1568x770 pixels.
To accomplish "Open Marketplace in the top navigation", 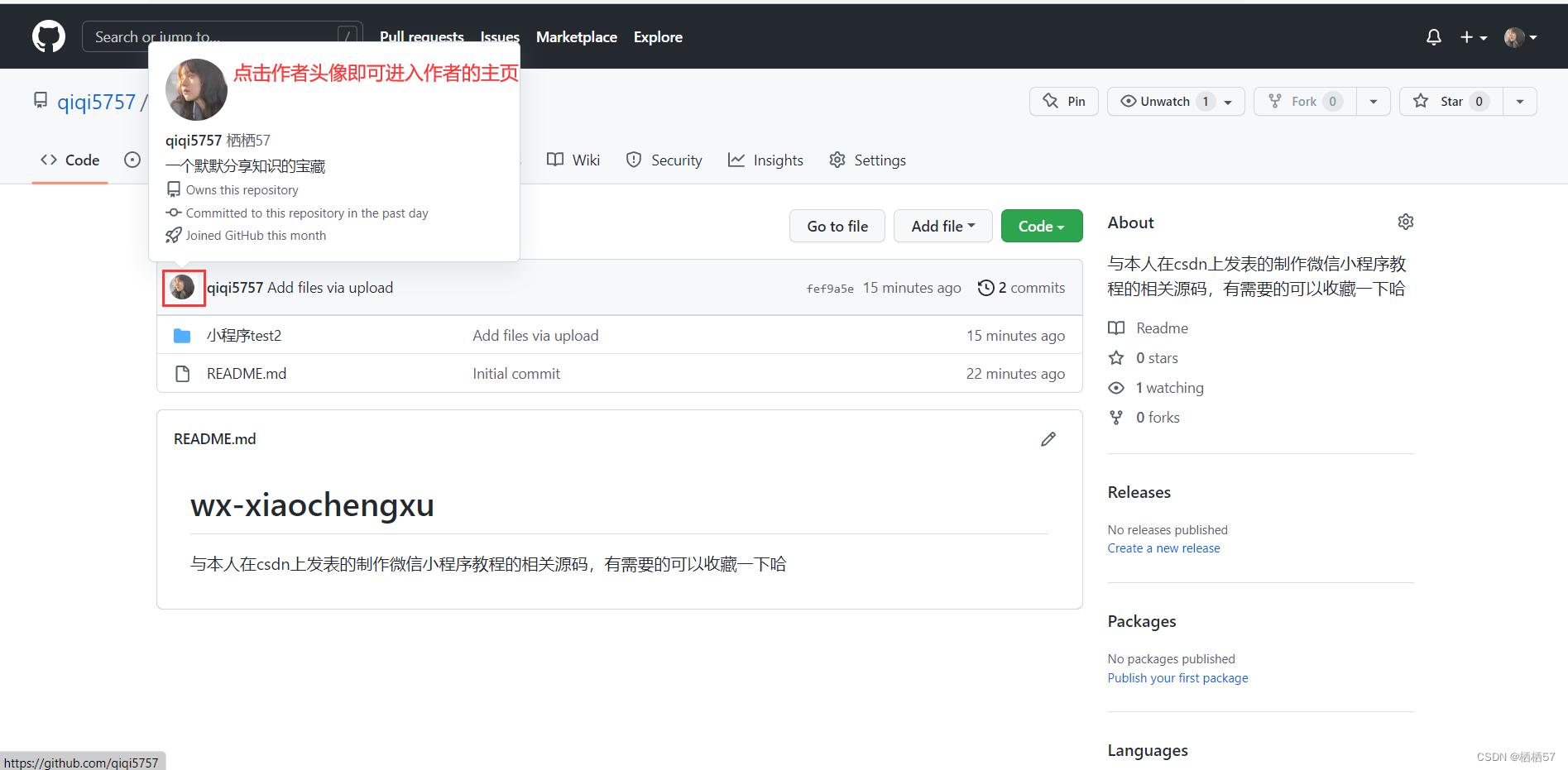I will 577,37.
